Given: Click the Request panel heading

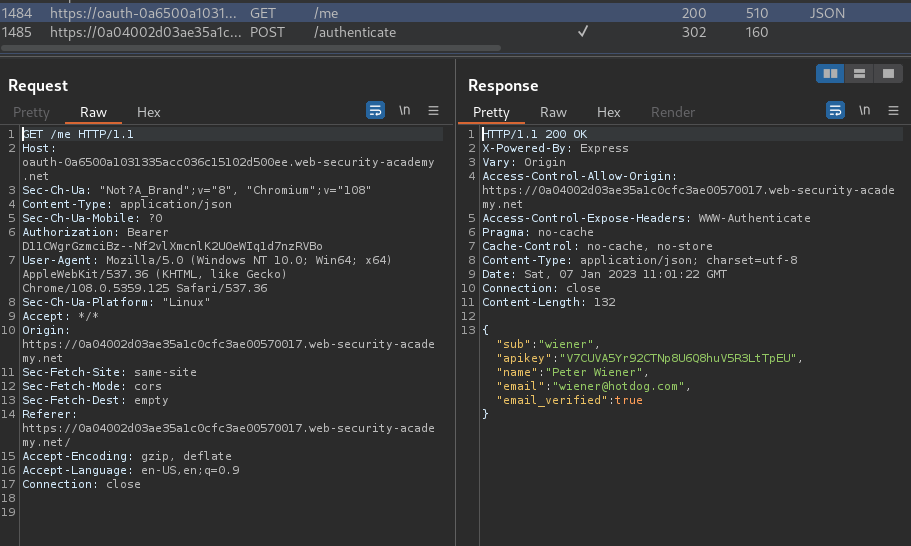Looking at the screenshot, I should (38, 86).
